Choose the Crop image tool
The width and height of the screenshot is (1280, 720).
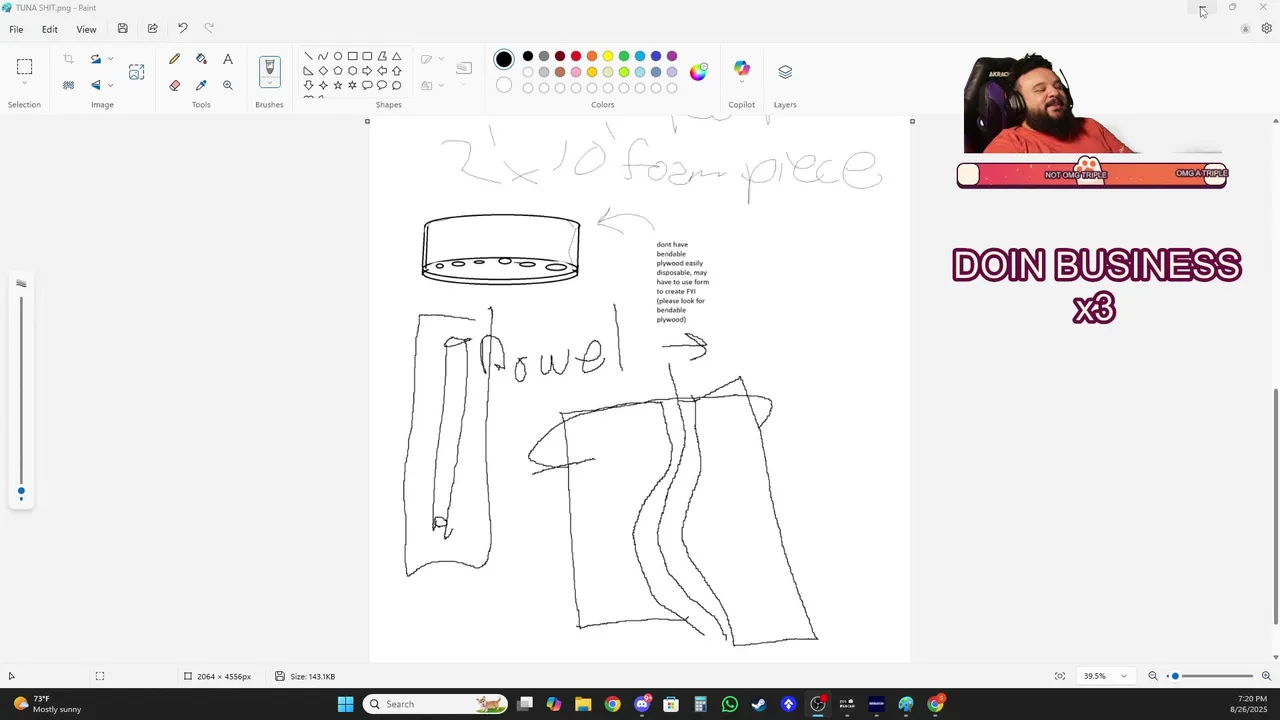click(68, 60)
